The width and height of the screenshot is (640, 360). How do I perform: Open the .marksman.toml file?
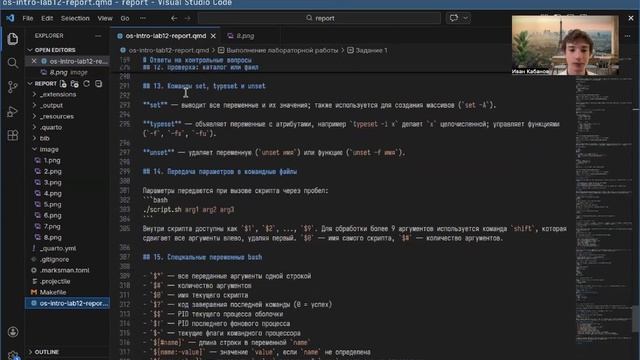[x=64, y=270]
